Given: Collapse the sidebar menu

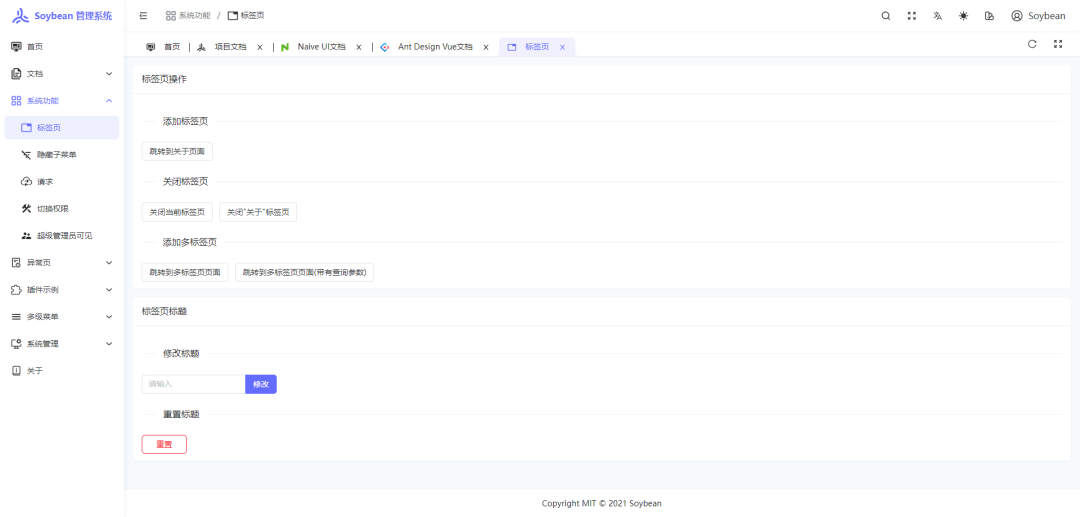Looking at the screenshot, I should (x=143, y=16).
